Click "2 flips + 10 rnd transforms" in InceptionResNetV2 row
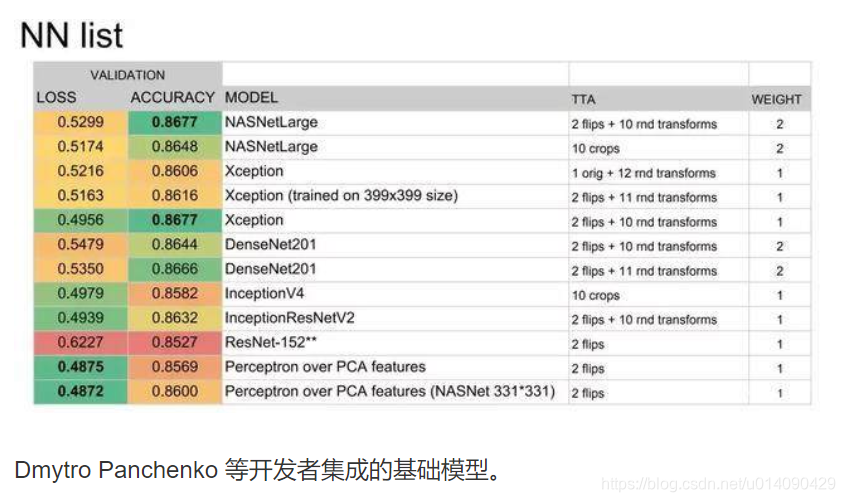Image resolution: width=845 pixels, height=502 pixels. click(644, 320)
